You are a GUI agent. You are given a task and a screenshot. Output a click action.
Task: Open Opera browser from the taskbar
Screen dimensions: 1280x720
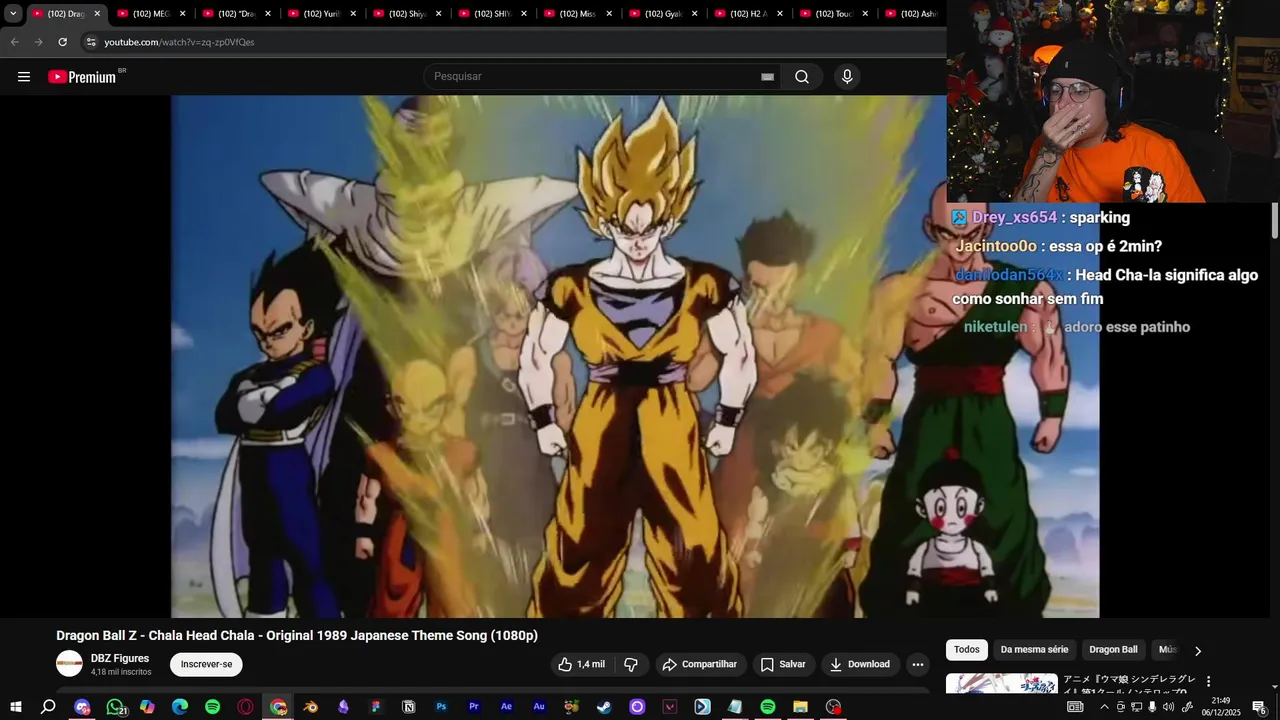pyautogui.click(x=245, y=707)
